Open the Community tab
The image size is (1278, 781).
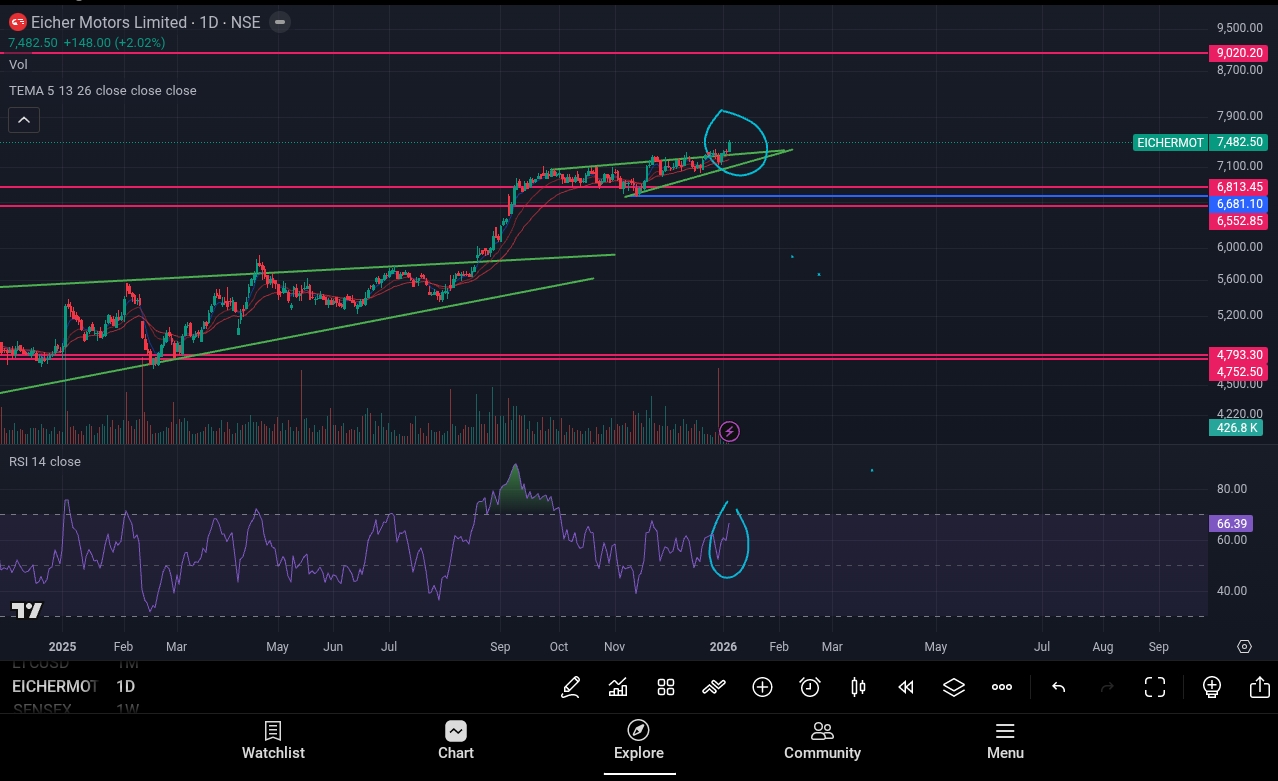[x=822, y=741]
